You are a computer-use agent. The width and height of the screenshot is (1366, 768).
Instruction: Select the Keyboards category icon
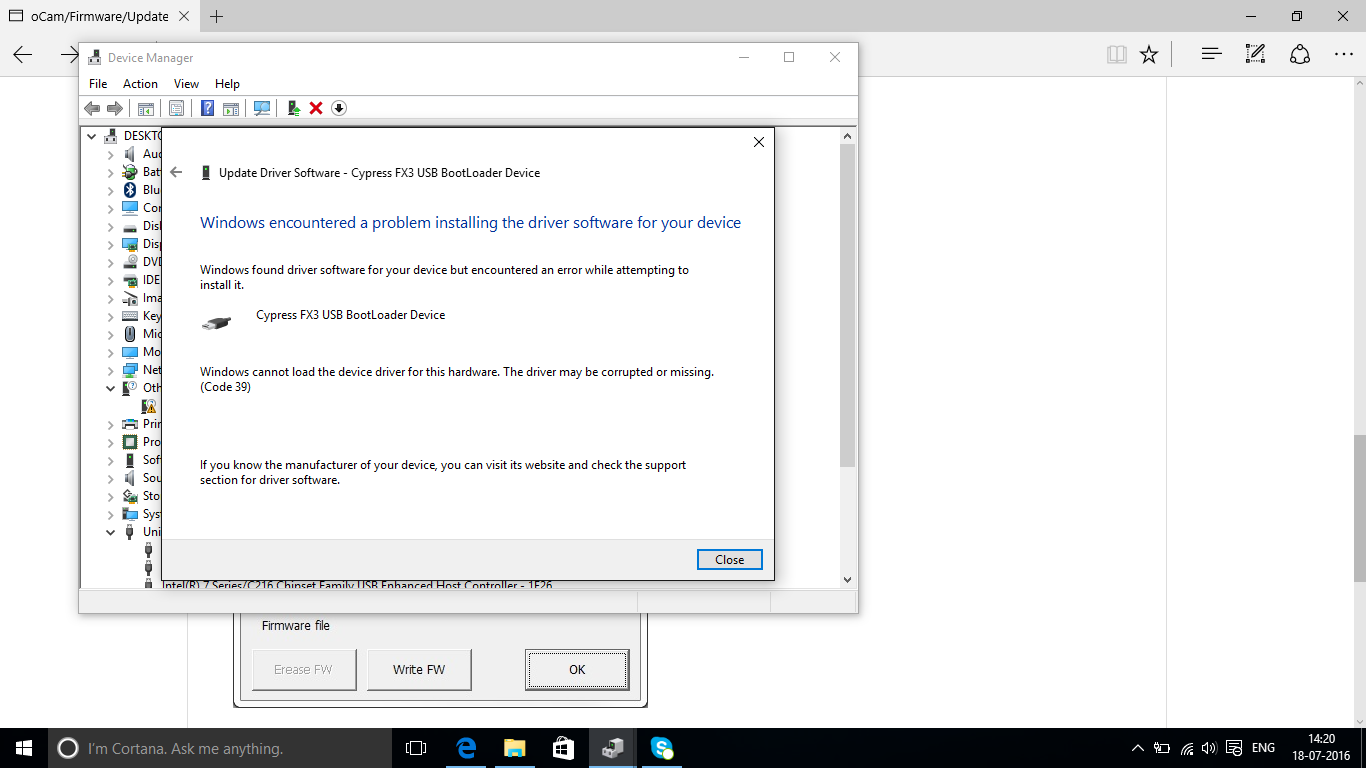[x=129, y=316]
